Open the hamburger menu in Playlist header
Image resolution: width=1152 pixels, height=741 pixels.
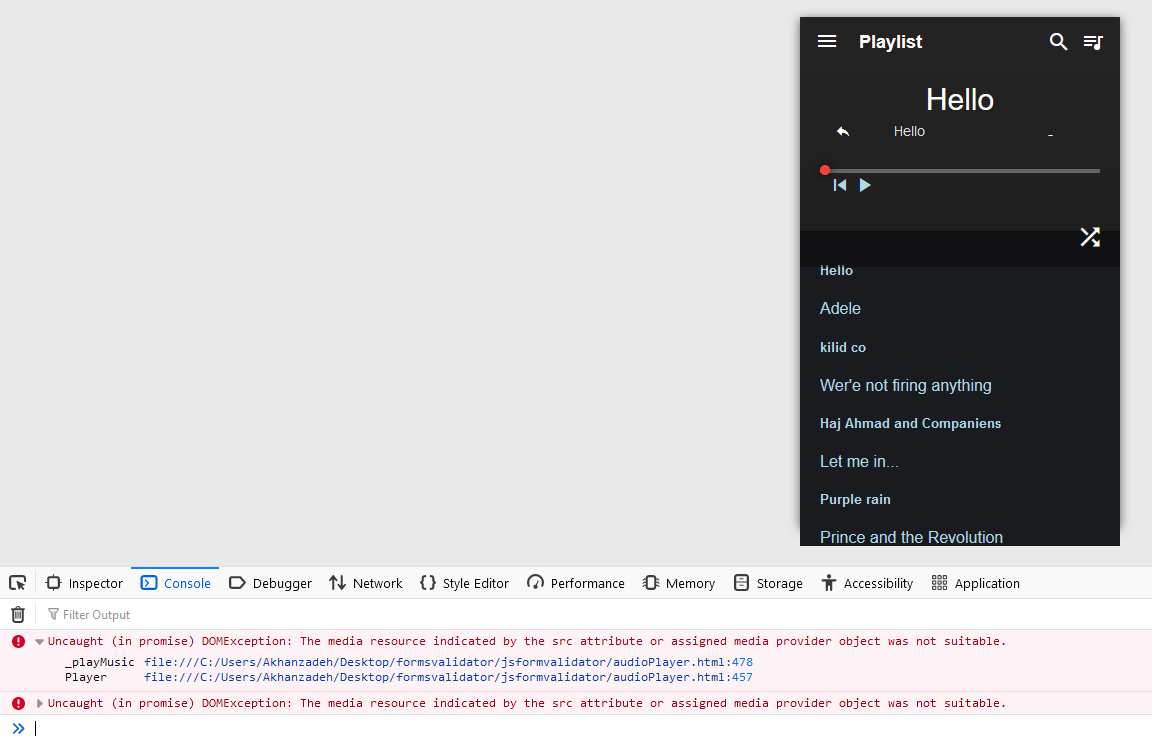[827, 41]
